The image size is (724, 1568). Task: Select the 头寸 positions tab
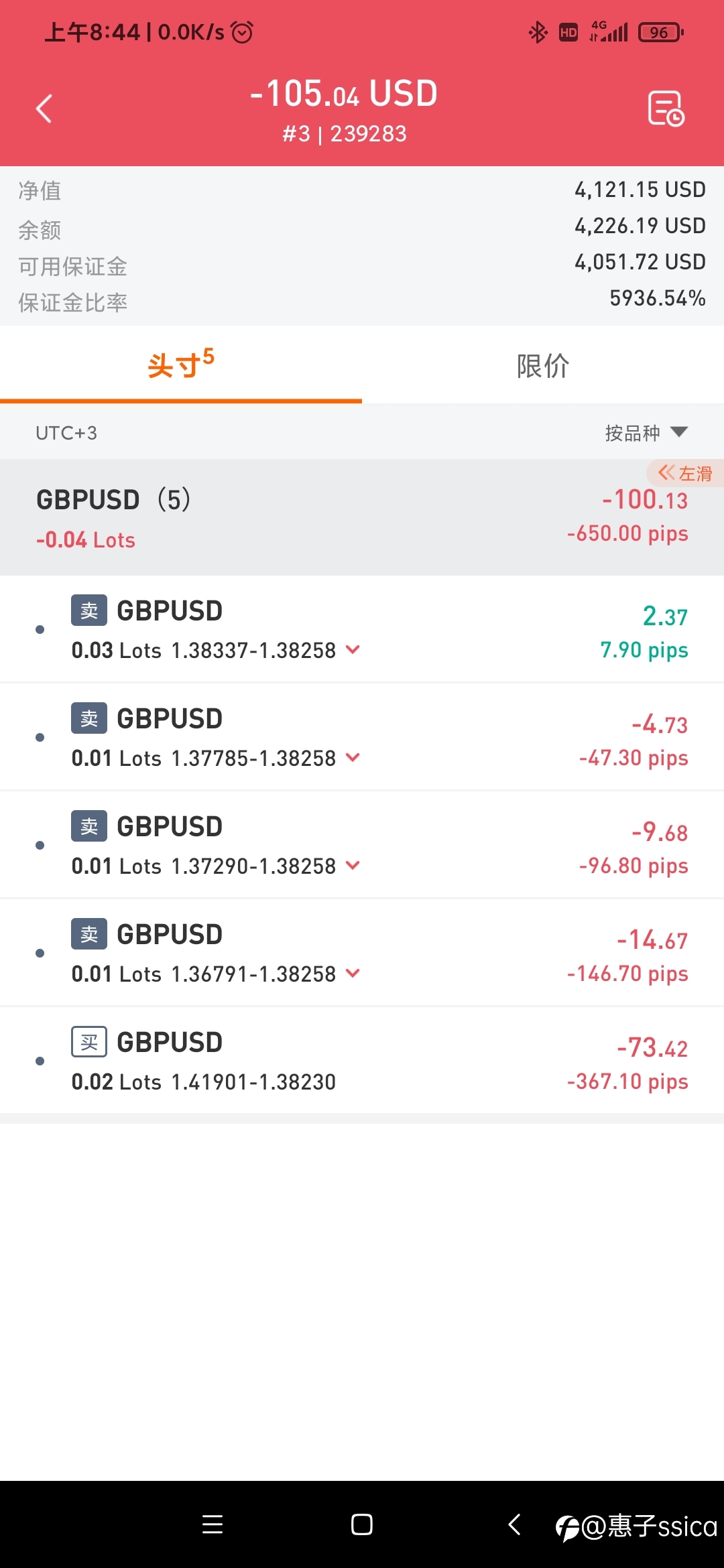point(181,366)
